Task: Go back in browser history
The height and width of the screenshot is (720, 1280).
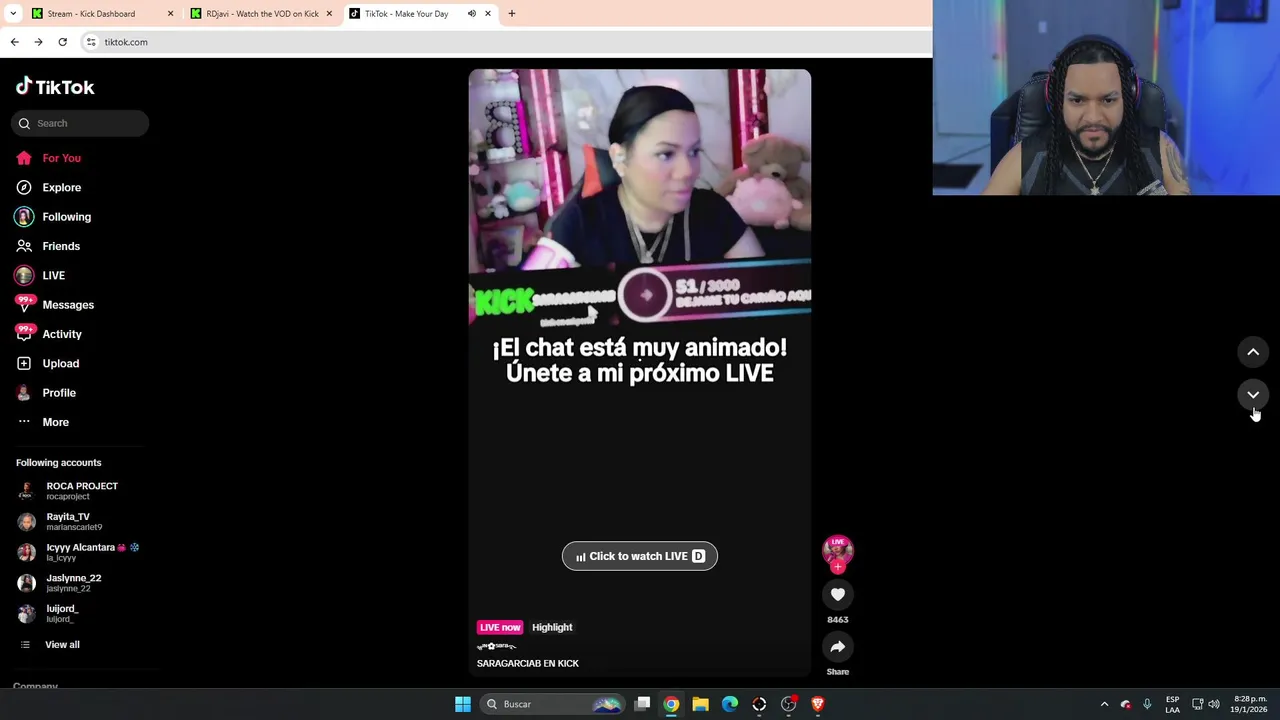Action: coord(14,42)
